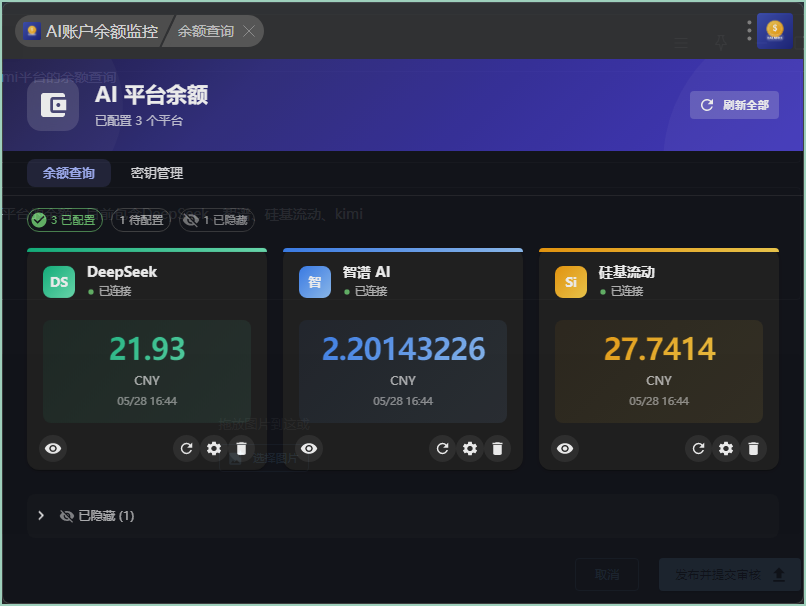The width and height of the screenshot is (806, 606).
Task: Click the 智谱 AI logo badge
Action: (315, 282)
